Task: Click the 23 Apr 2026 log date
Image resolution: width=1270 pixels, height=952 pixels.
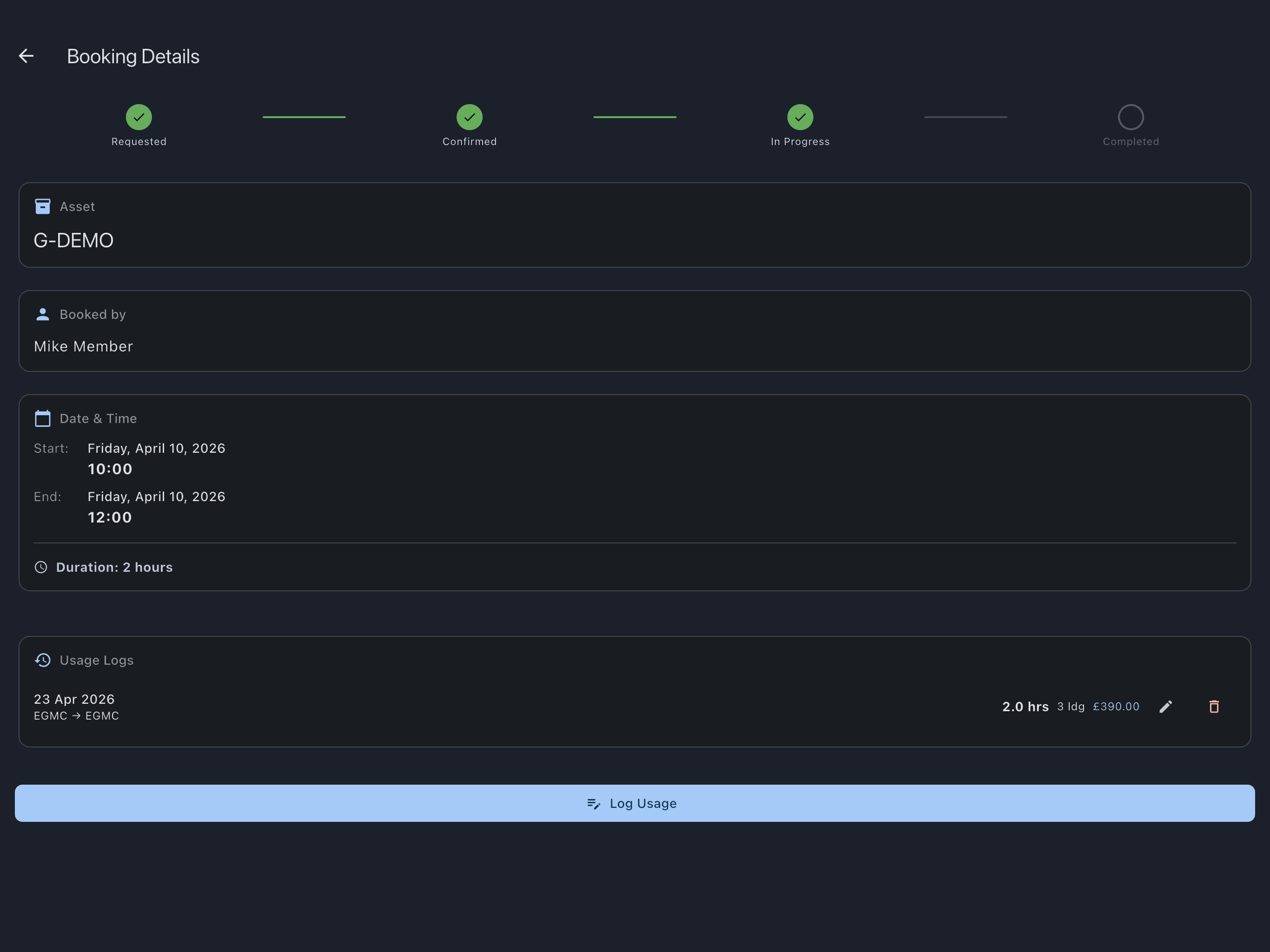Action: click(x=74, y=699)
